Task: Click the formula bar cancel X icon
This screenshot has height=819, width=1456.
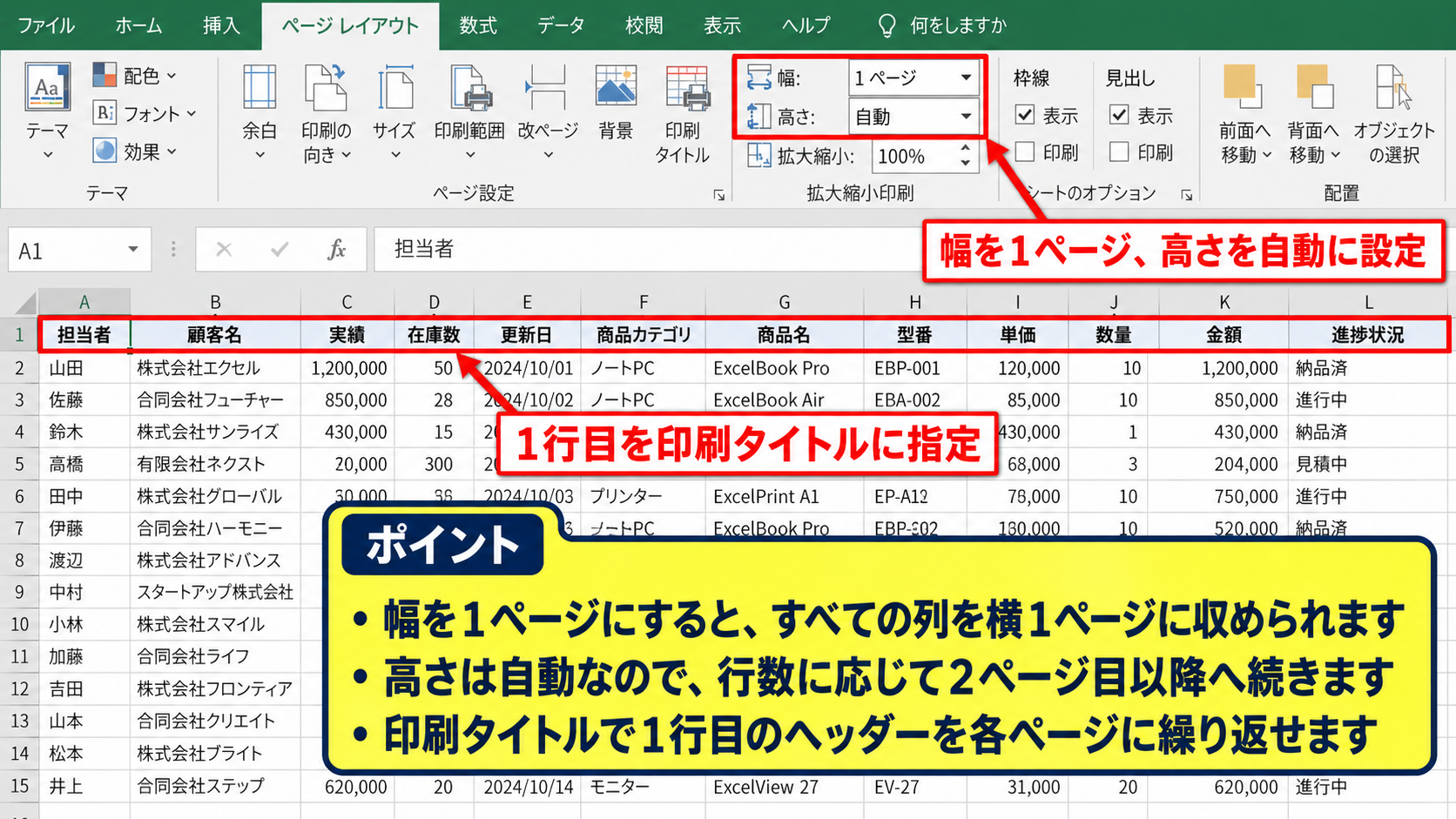Action: [x=224, y=250]
